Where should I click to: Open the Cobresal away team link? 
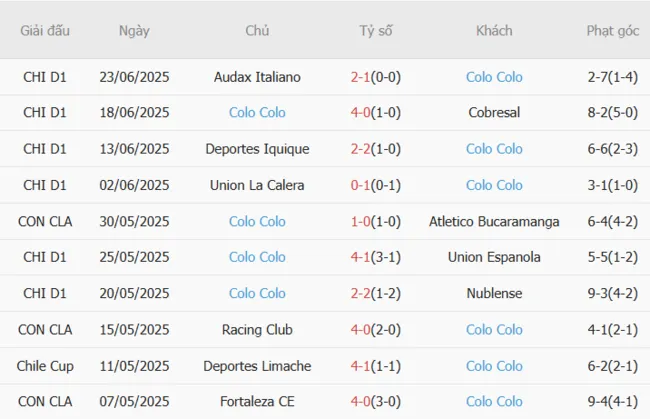coord(494,113)
